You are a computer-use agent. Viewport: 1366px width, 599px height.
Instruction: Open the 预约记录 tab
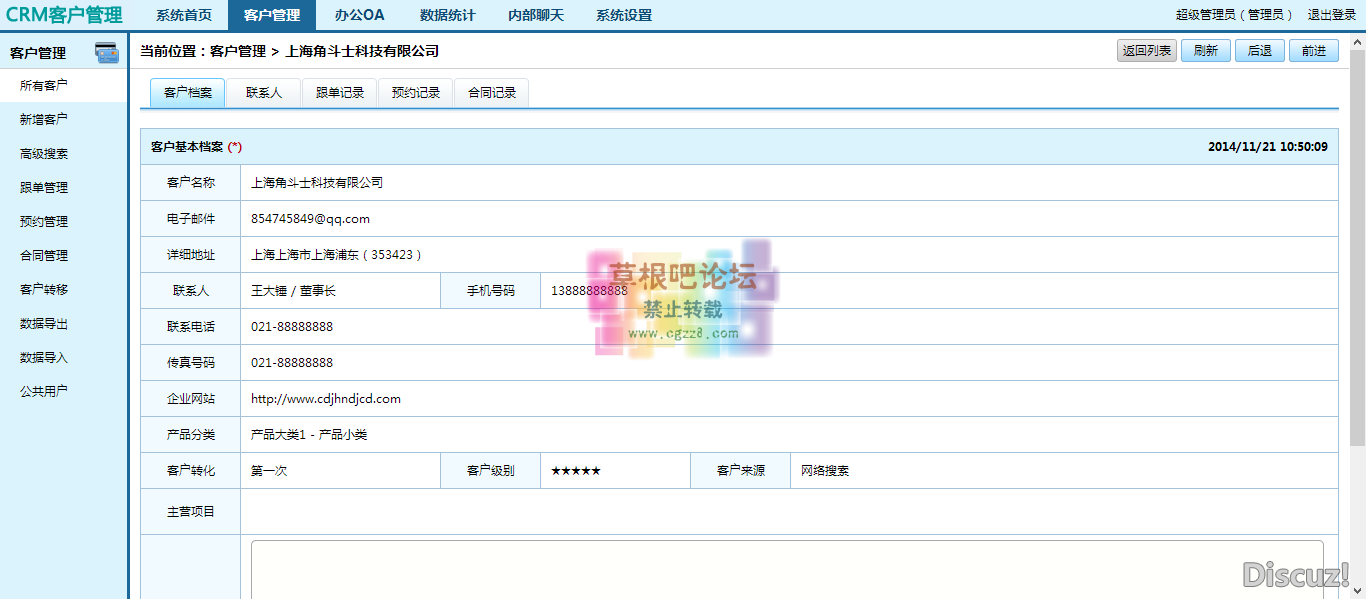(415, 92)
